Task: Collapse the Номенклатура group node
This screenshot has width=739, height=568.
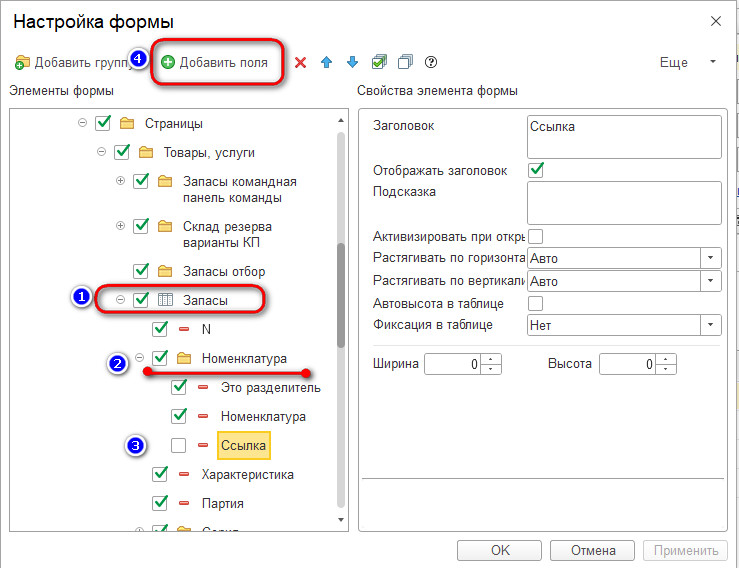Action: 140,358
